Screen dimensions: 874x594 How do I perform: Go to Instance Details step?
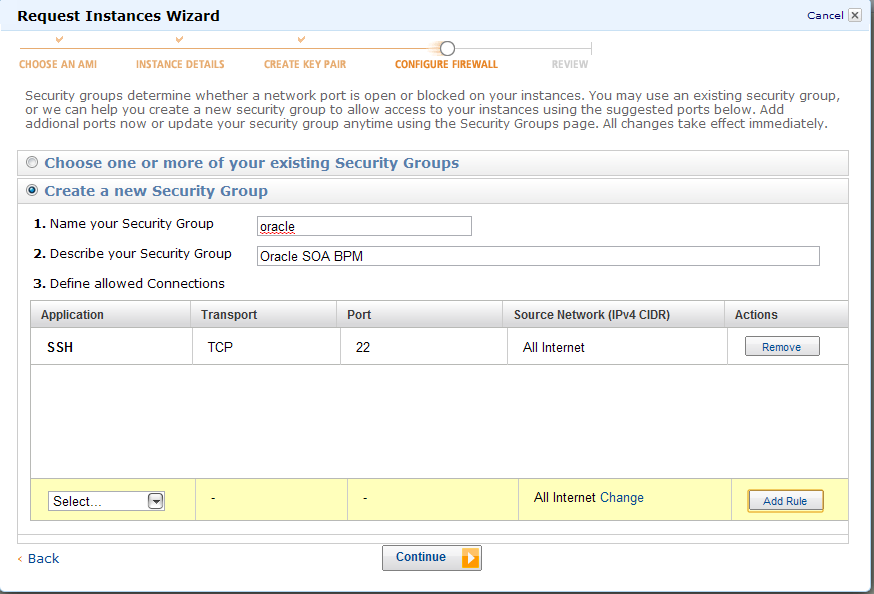pyautogui.click(x=180, y=64)
